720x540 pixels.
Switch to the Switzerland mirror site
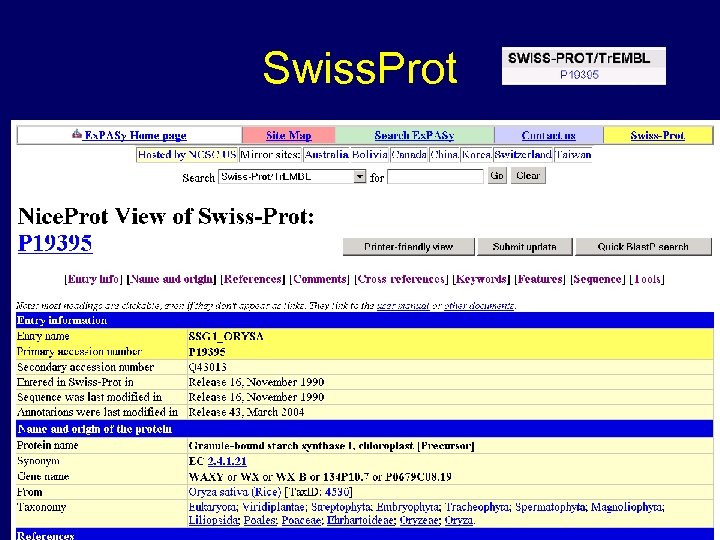click(523, 155)
